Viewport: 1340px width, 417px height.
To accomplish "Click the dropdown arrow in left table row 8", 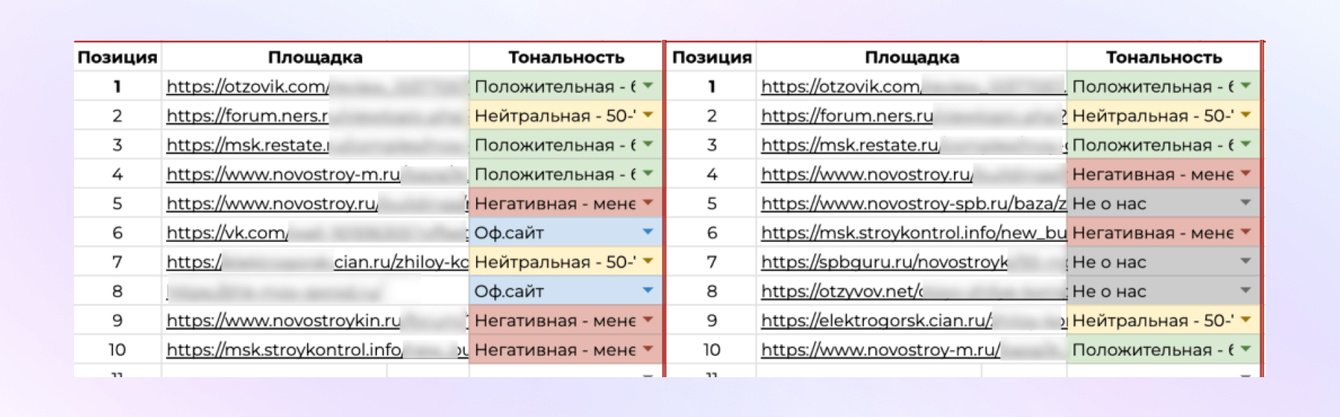I will coord(648,292).
